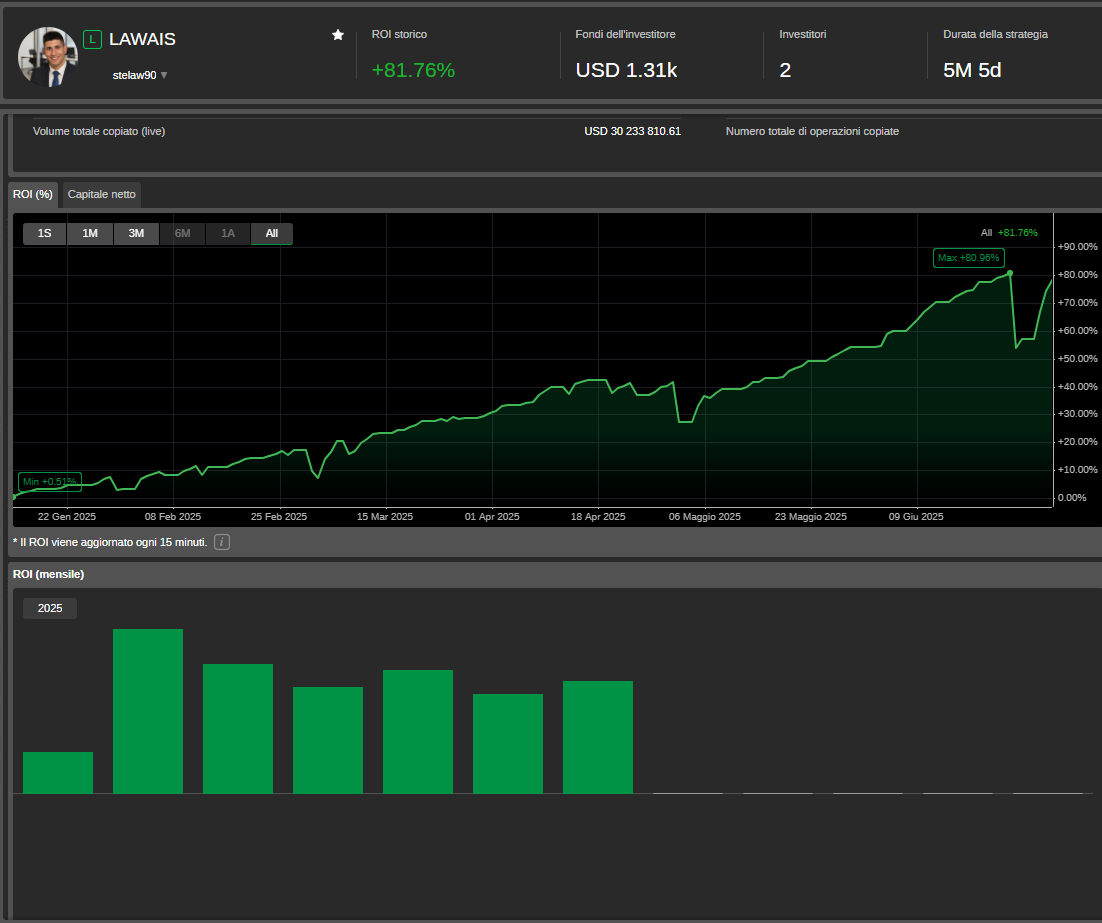The height and width of the screenshot is (923, 1102).
Task: Click the green +81.76% ROI storico value
Action: pyautogui.click(x=413, y=70)
